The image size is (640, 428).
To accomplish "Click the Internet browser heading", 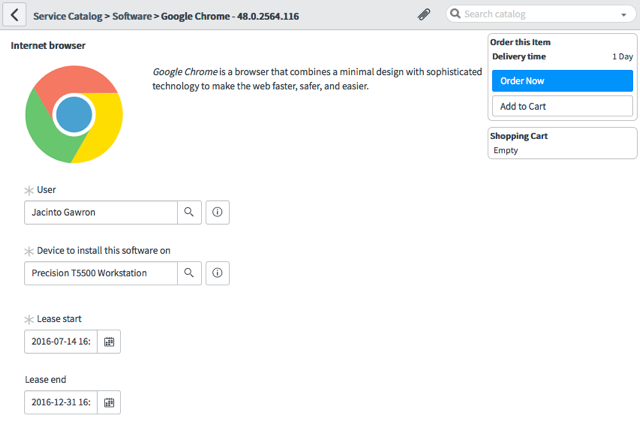I will pyautogui.click(x=48, y=45).
